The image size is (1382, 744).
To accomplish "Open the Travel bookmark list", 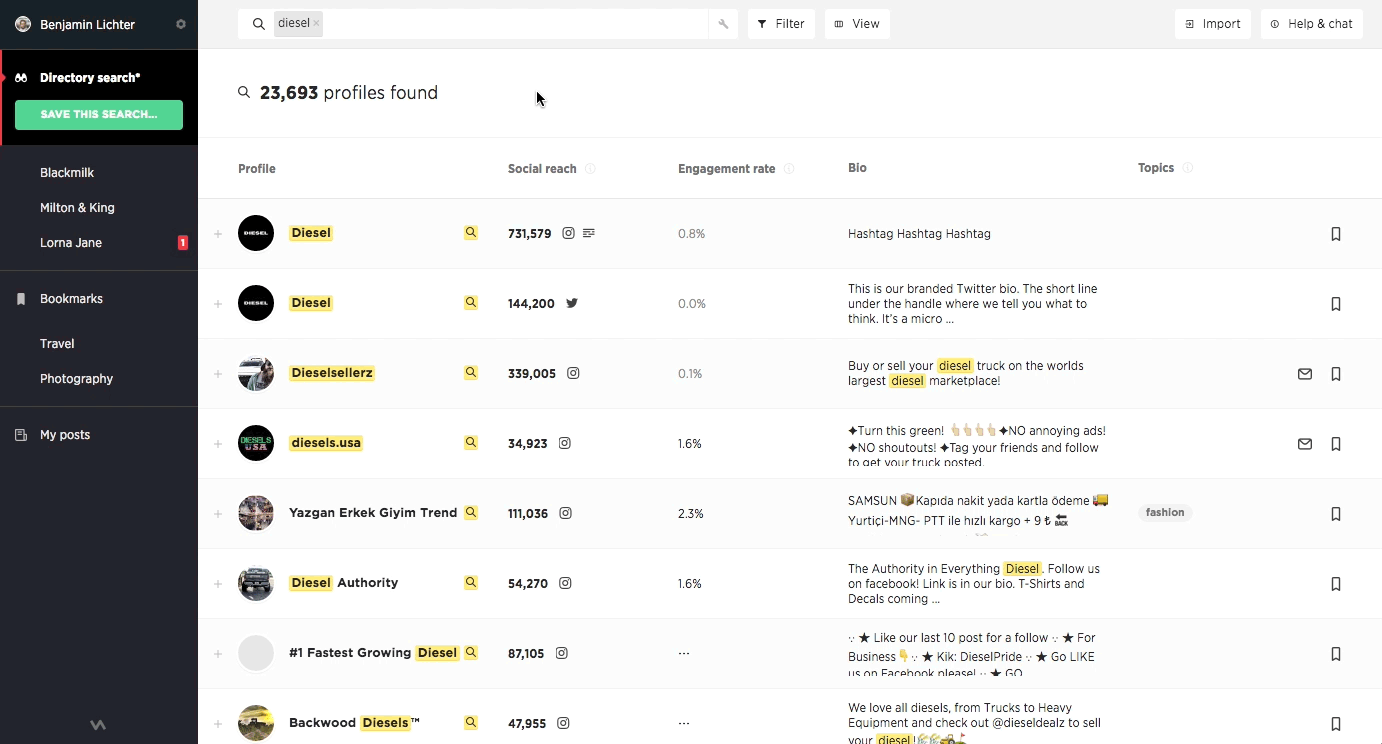I will pyautogui.click(x=57, y=344).
